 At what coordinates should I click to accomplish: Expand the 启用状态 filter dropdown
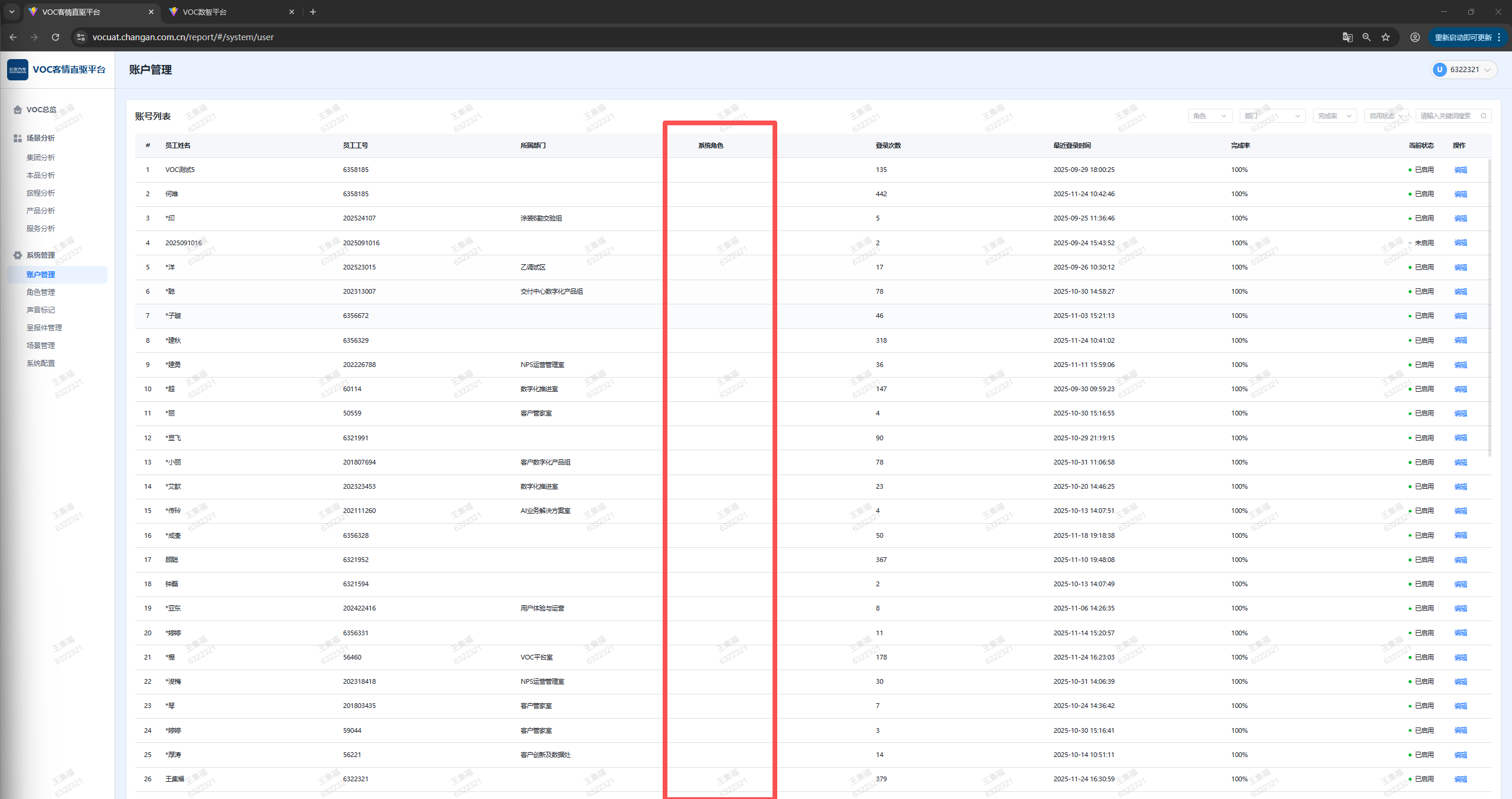pos(1386,116)
